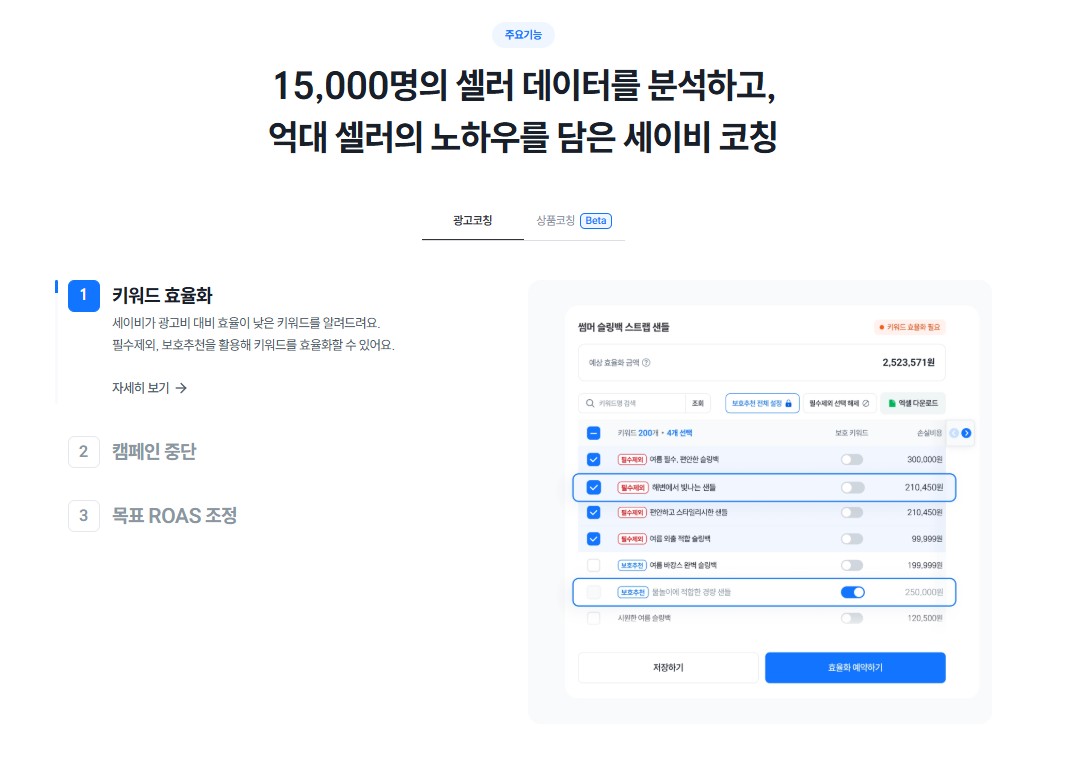Expand step 2 캠페인 중단
Viewport: 1077px width, 759px height.
tap(133, 451)
